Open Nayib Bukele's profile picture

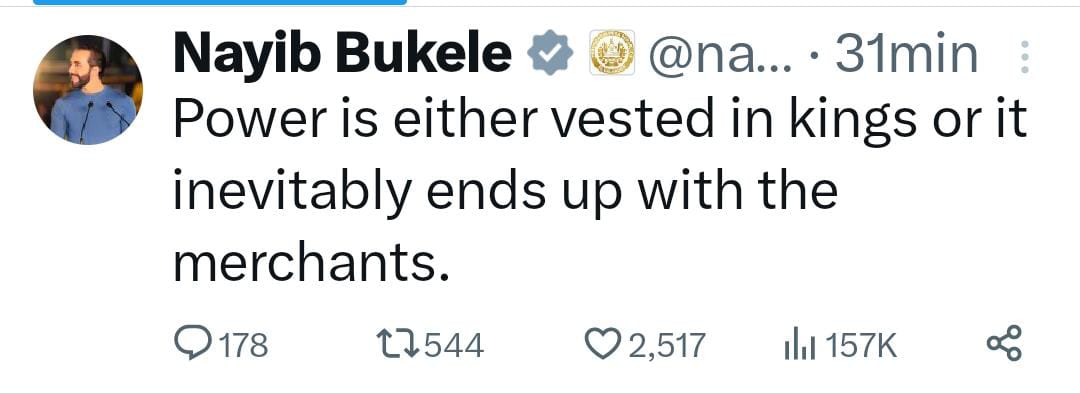tap(87, 90)
